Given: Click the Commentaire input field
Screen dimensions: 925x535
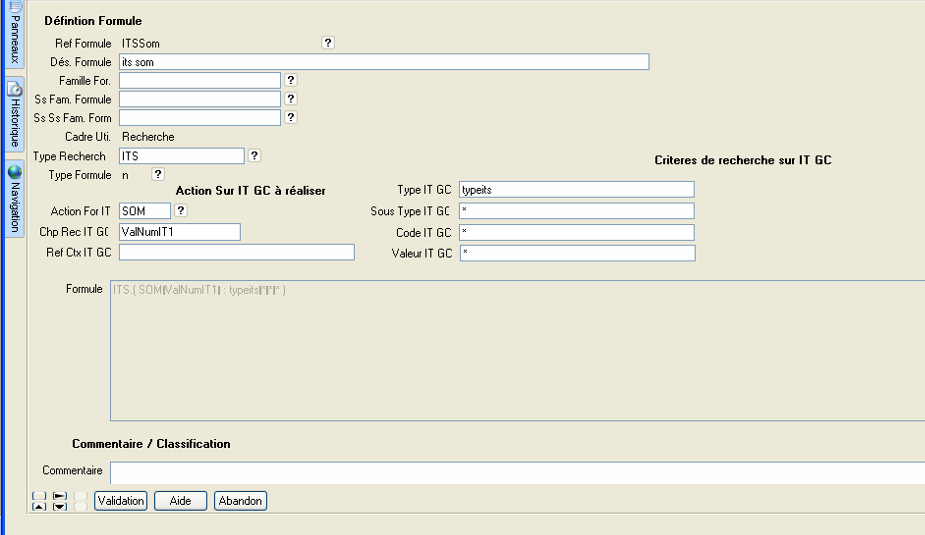Looking at the screenshot, I should point(516,472).
